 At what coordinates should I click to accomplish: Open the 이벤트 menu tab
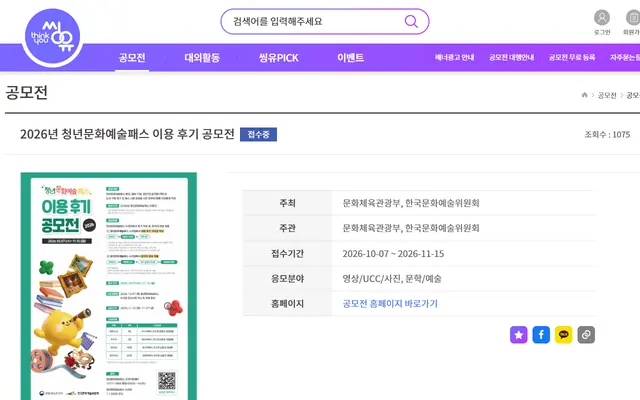point(350,58)
